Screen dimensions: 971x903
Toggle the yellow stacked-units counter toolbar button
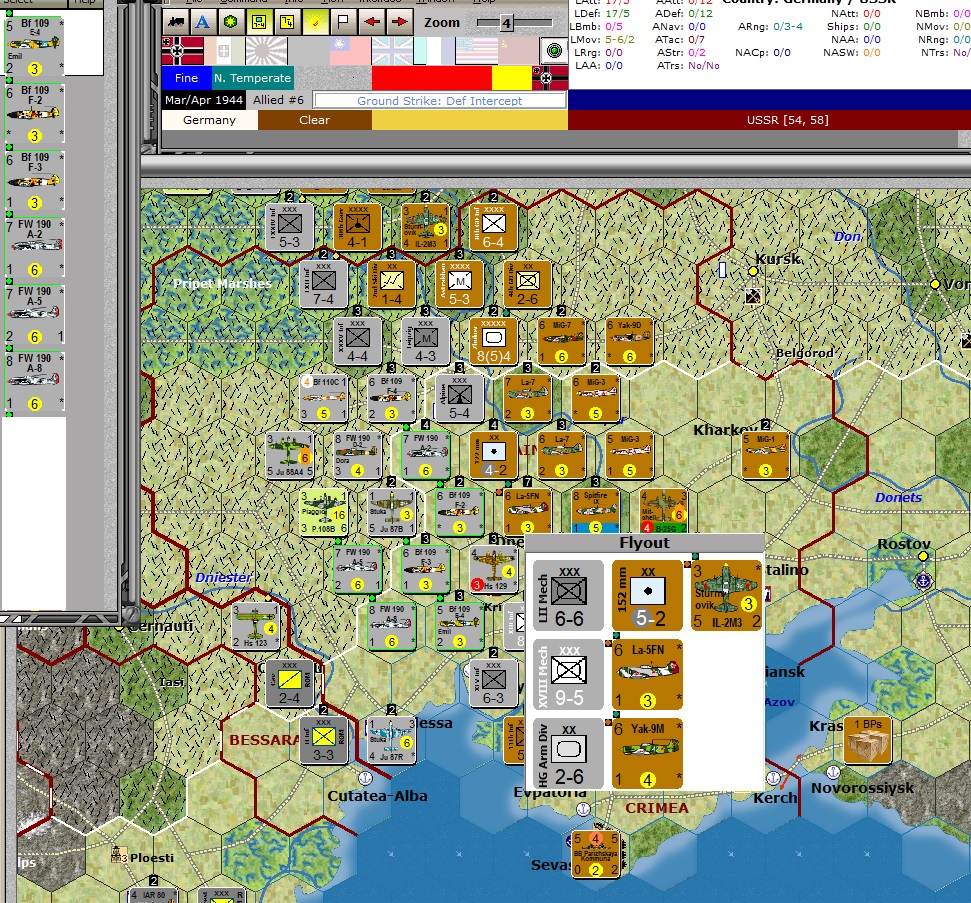tap(287, 22)
